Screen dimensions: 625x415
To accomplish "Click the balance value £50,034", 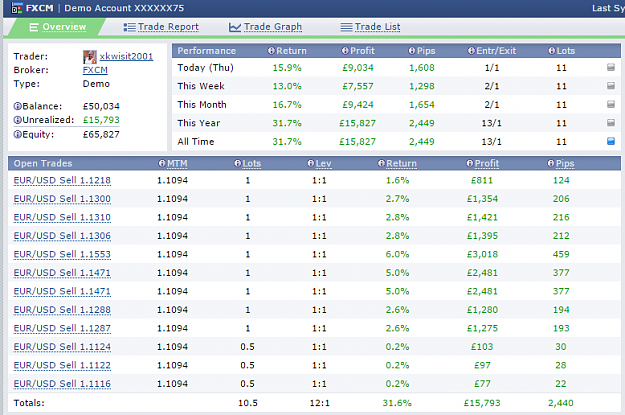I will pyautogui.click(x=101, y=106).
